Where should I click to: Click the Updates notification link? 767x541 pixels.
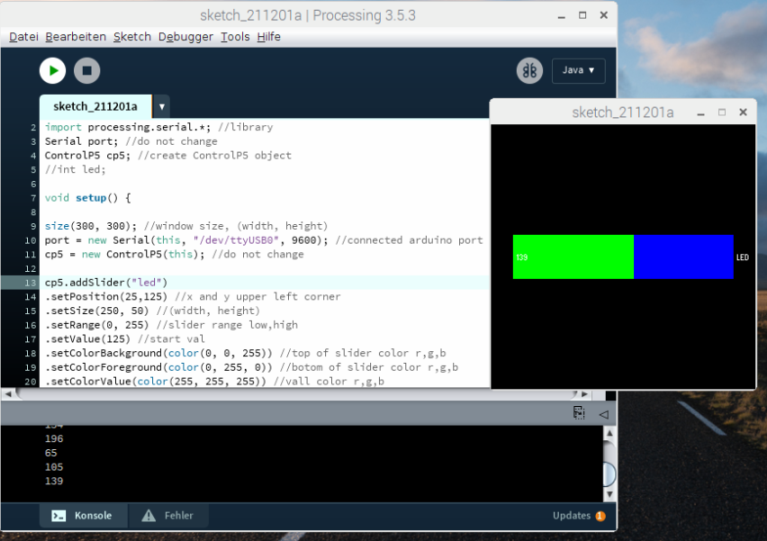[x=578, y=516]
